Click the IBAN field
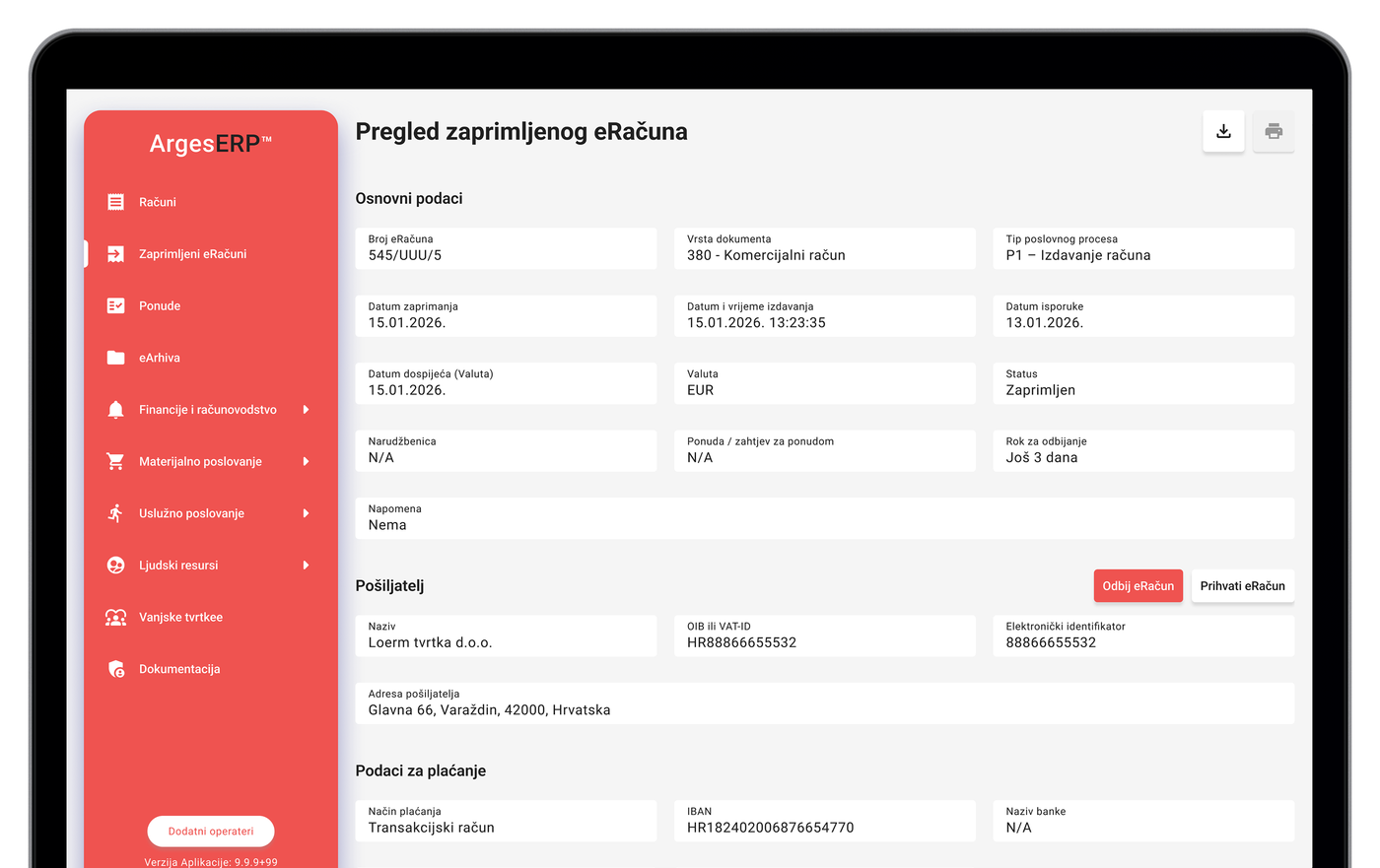 824,821
